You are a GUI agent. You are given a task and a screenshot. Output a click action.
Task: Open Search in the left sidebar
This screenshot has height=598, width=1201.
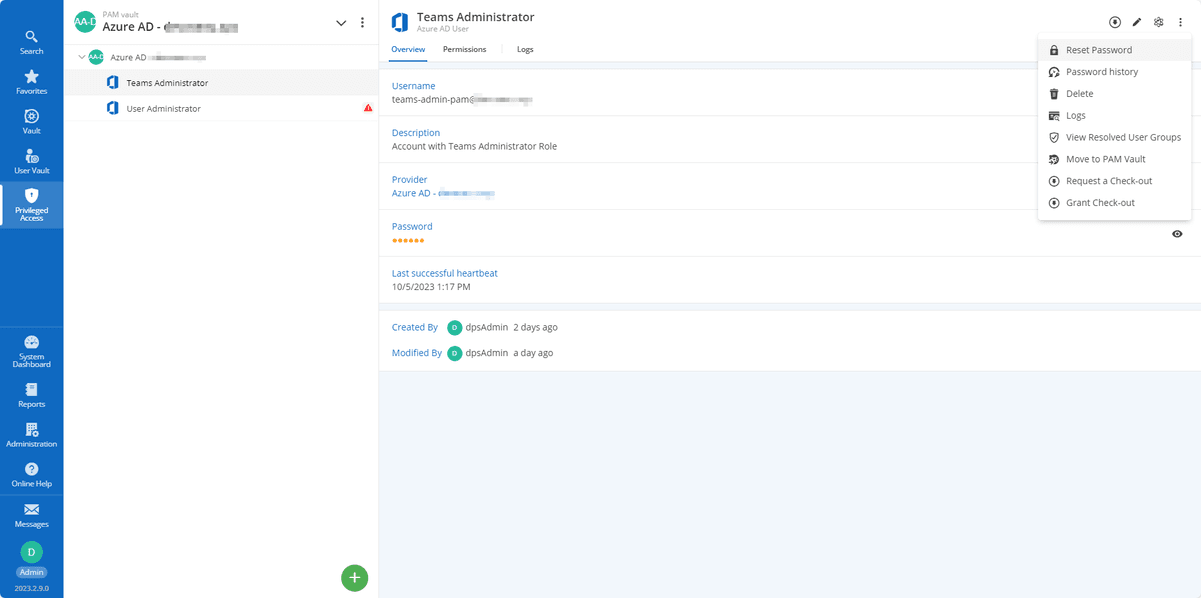31,42
